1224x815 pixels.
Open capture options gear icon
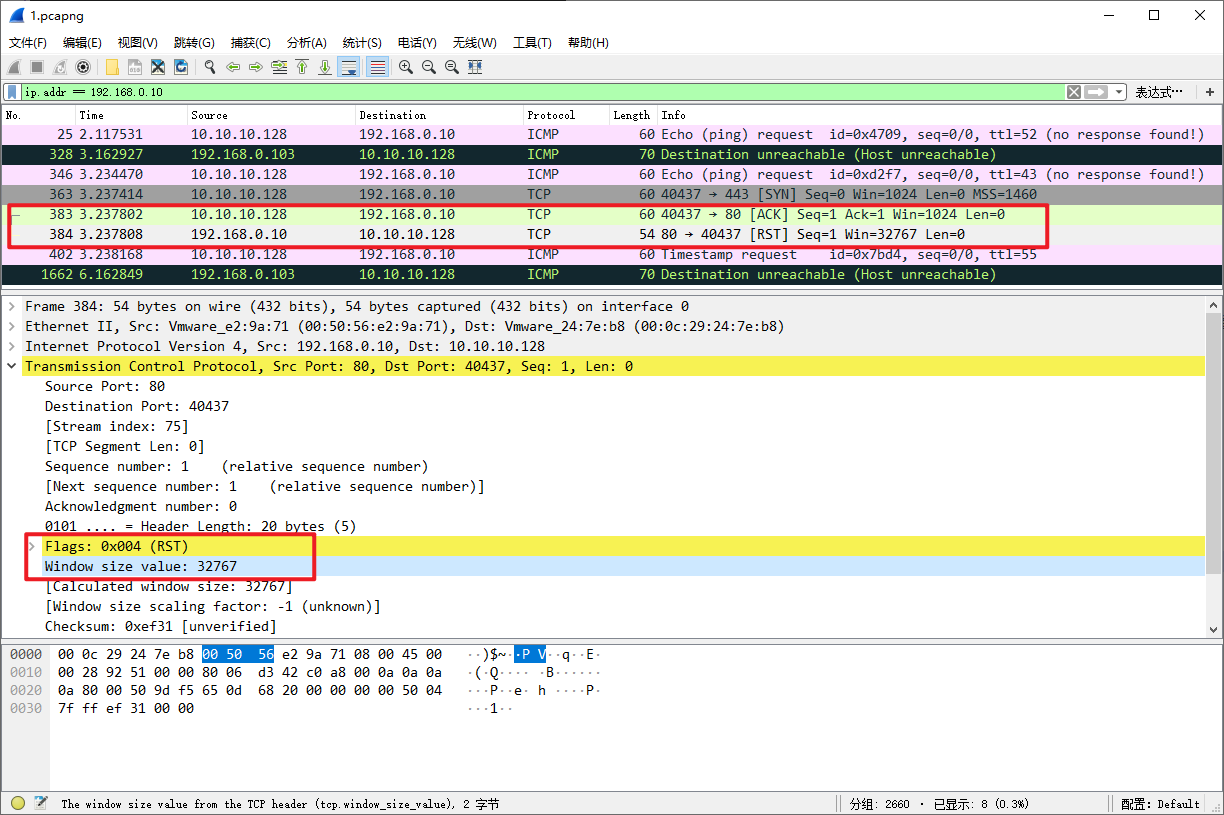[x=83, y=67]
